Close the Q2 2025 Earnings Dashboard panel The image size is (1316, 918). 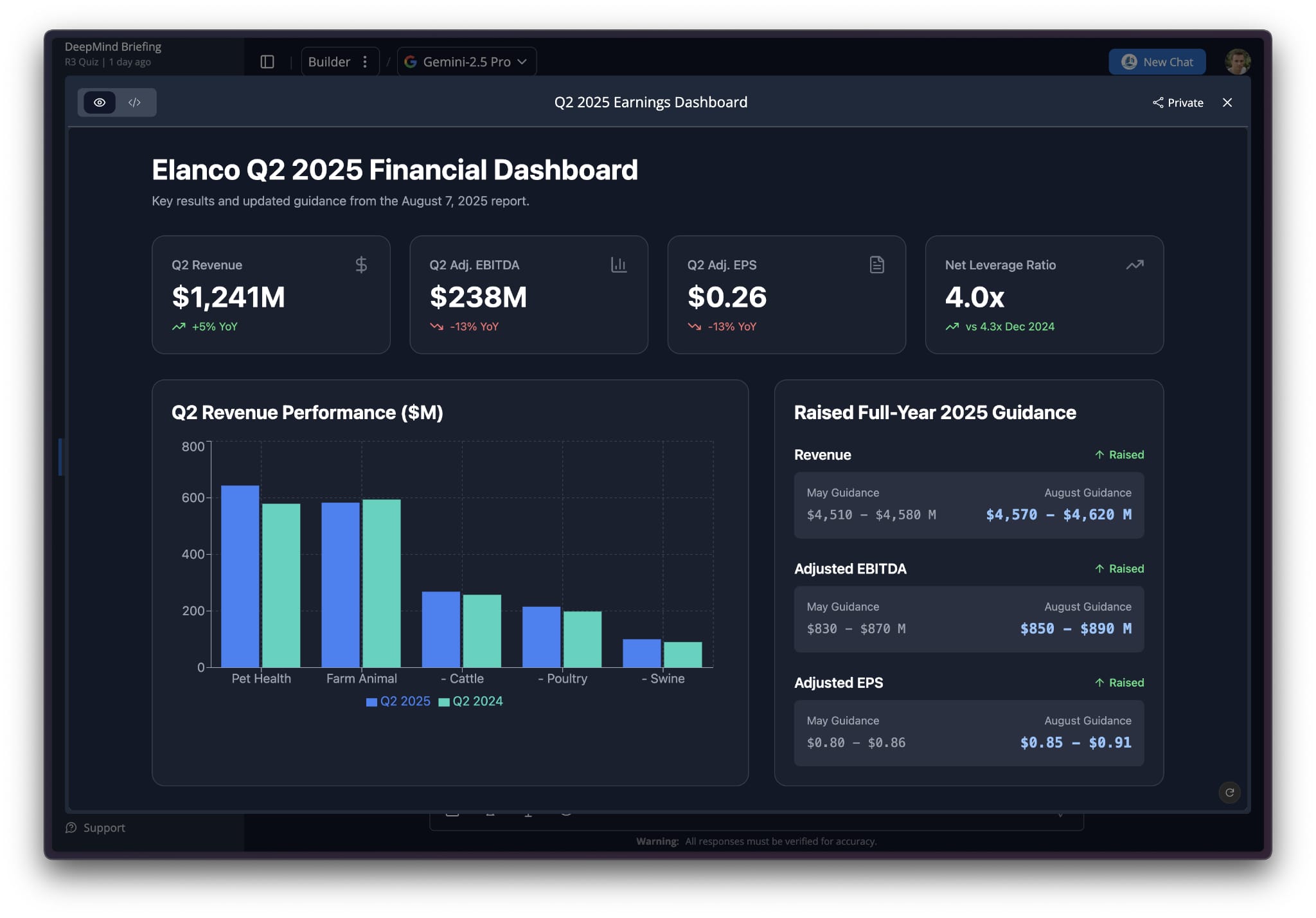(1227, 102)
